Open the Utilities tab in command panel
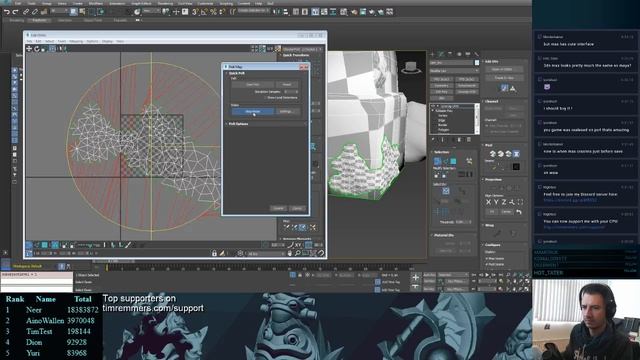Image resolution: width=640 pixels, height=360 pixels. coord(476,54)
